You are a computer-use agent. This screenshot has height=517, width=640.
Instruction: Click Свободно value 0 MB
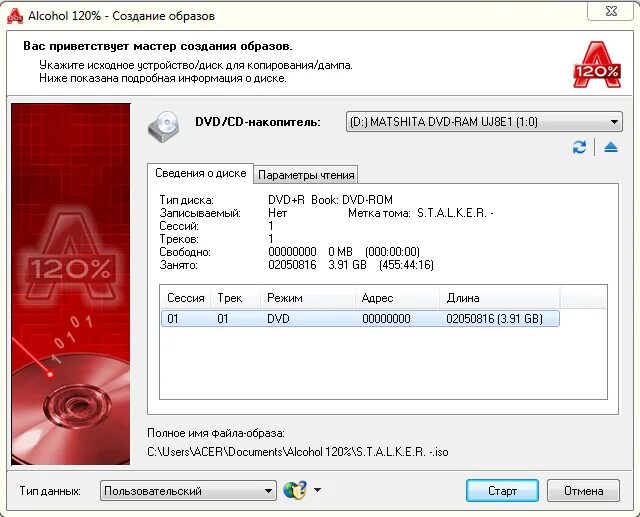[340, 252]
